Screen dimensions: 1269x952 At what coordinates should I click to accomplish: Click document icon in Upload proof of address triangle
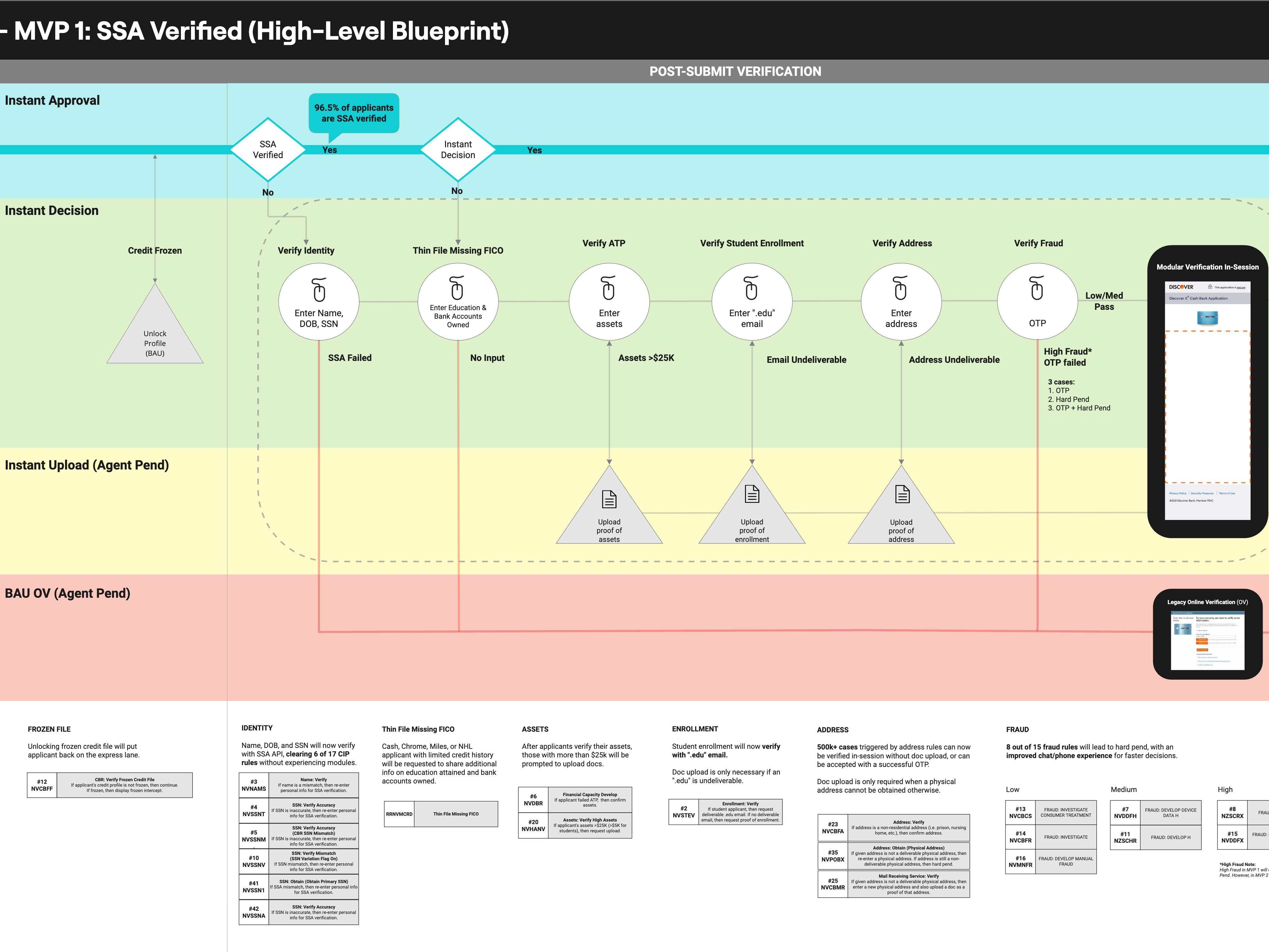[902, 494]
